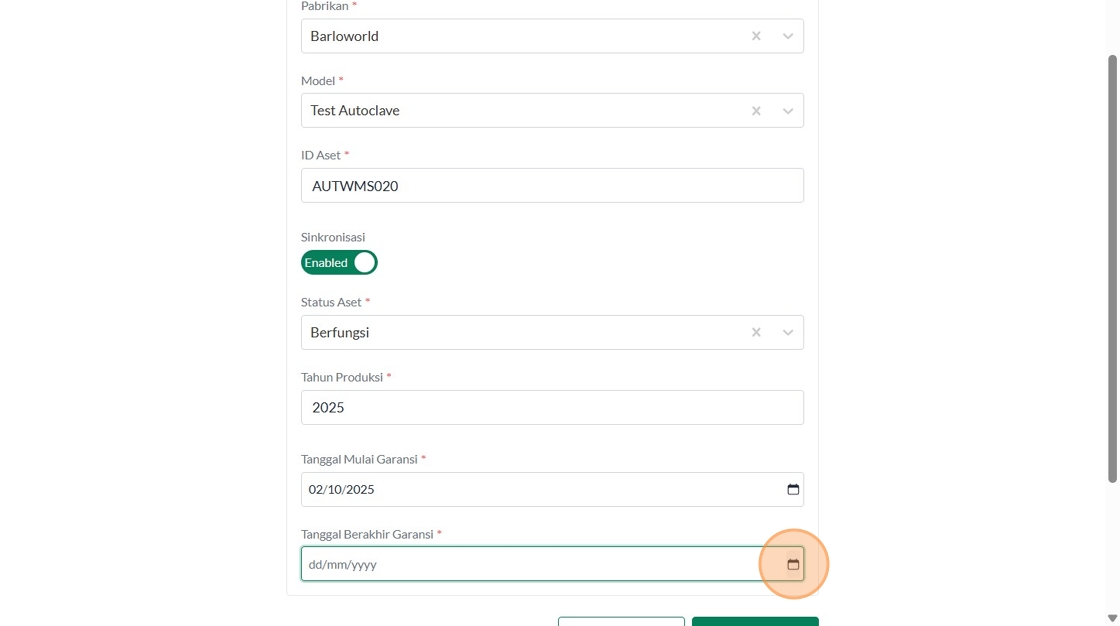Open calendar picker for Tanggal Mulai Garansi

tap(793, 490)
